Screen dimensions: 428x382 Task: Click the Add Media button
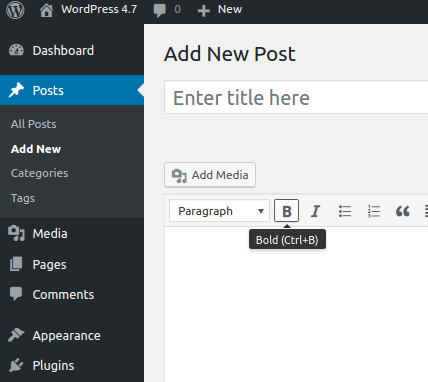[x=210, y=175]
